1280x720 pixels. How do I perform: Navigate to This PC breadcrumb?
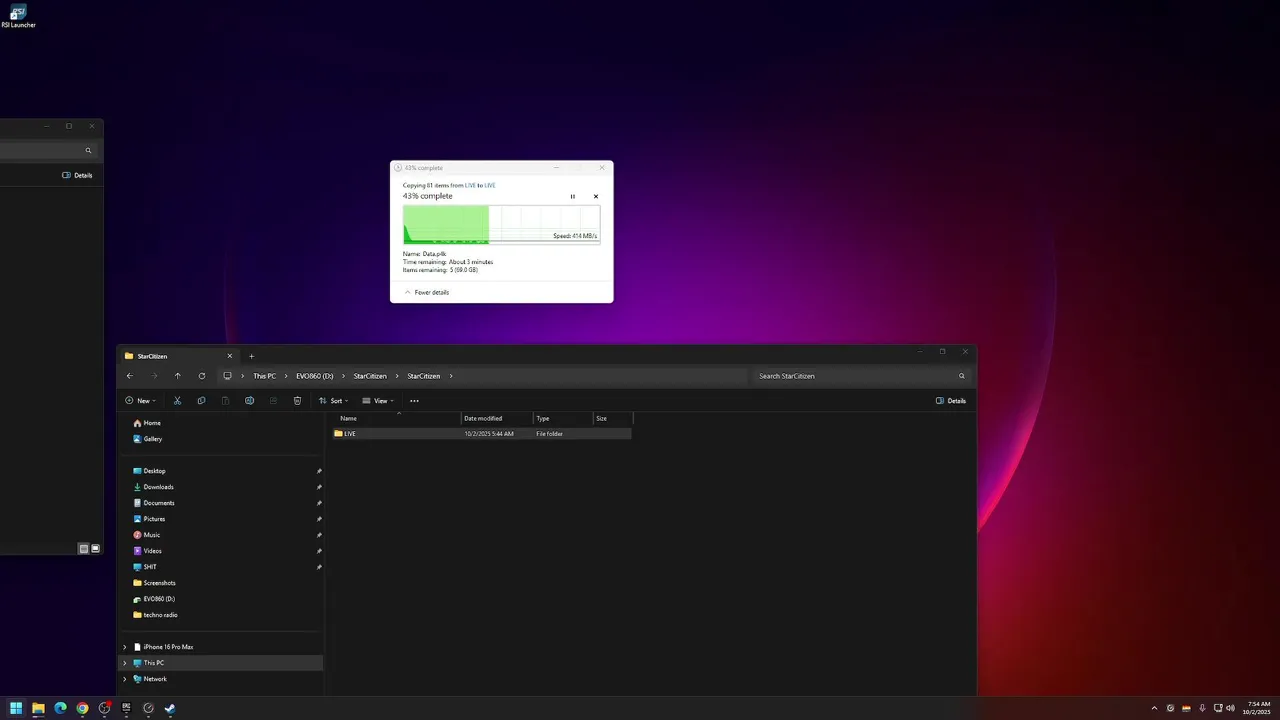click(x=264, y=376)
